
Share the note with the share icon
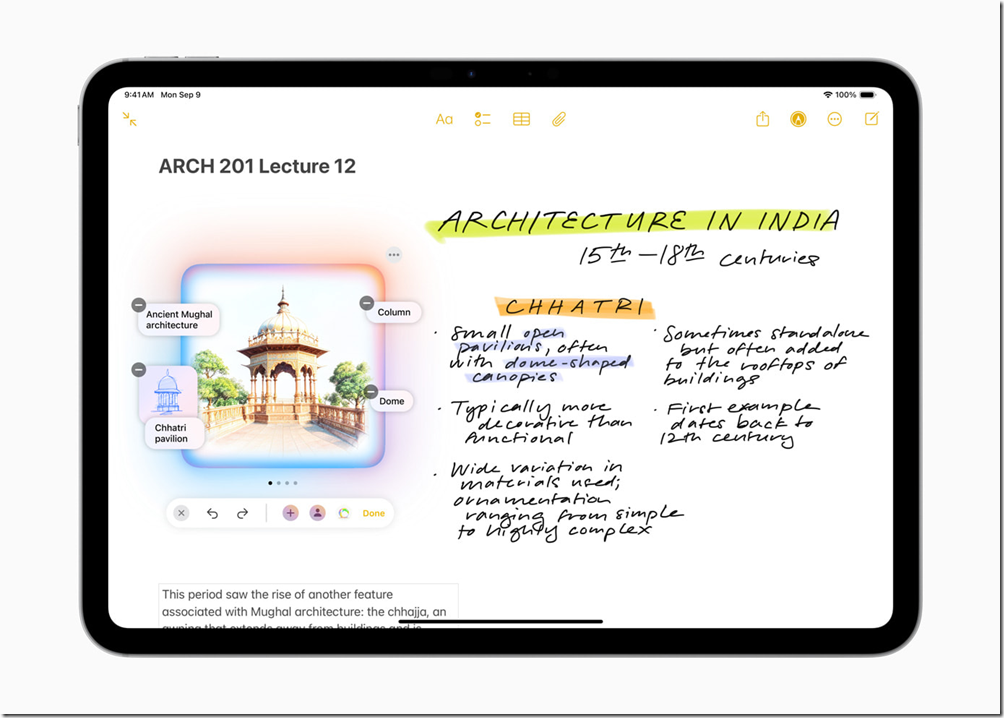tap(762, 120)
